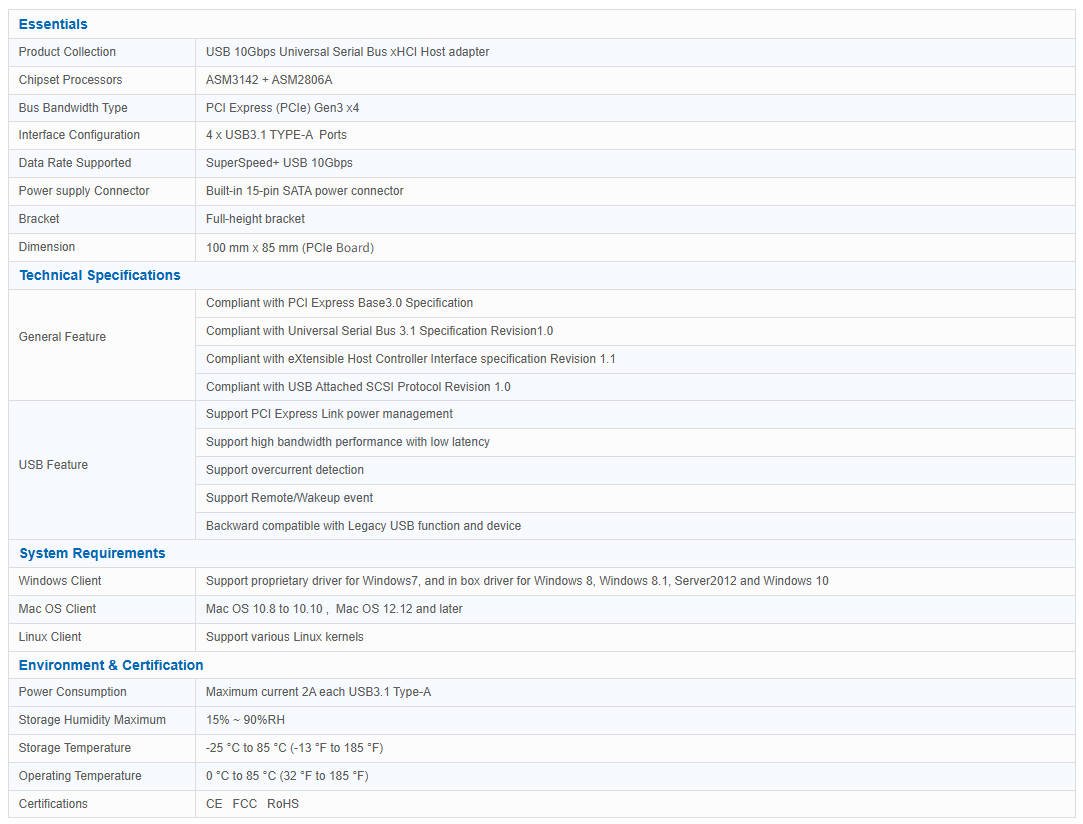
Task: Click the USB Attached SCSI Protocol line
Action: tap(358, 387)
